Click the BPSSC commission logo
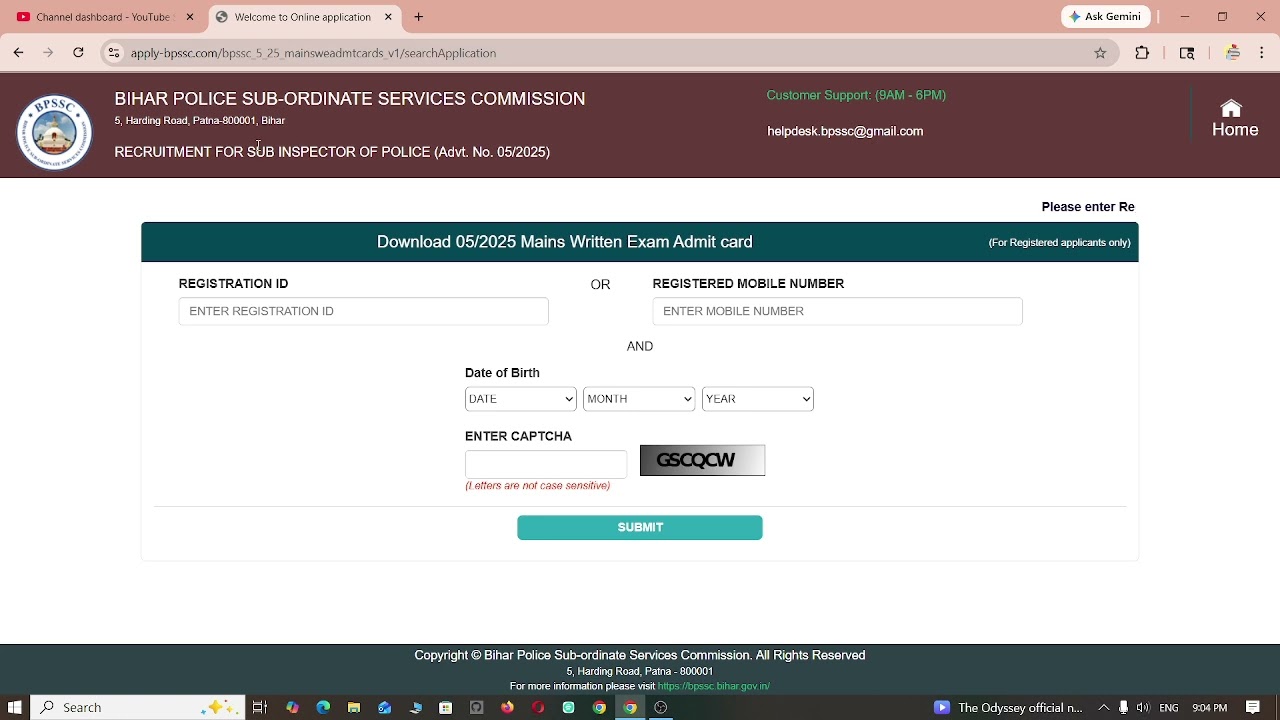 tap(54, 132)
